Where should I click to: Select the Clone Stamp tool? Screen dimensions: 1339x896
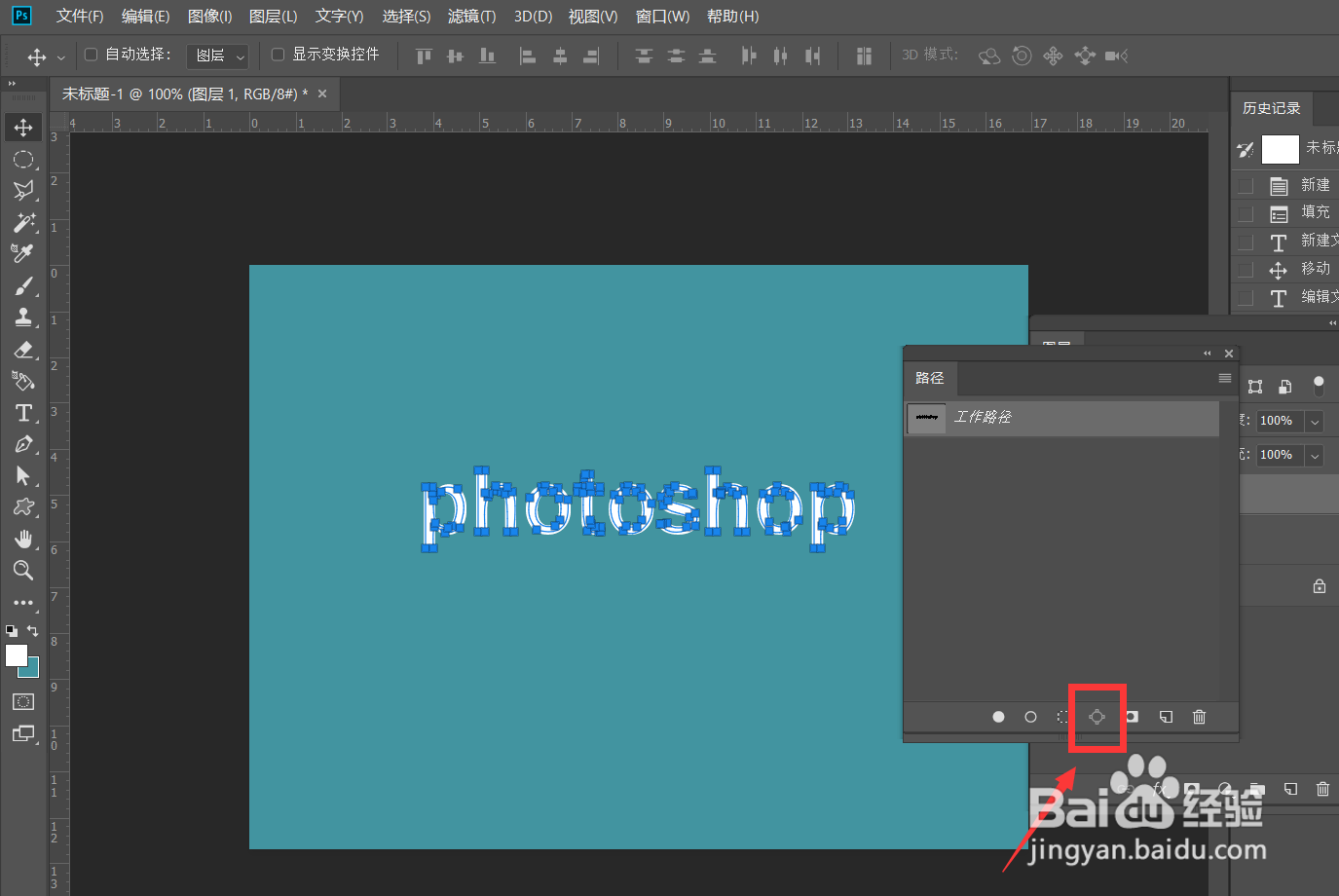point(23,317)
